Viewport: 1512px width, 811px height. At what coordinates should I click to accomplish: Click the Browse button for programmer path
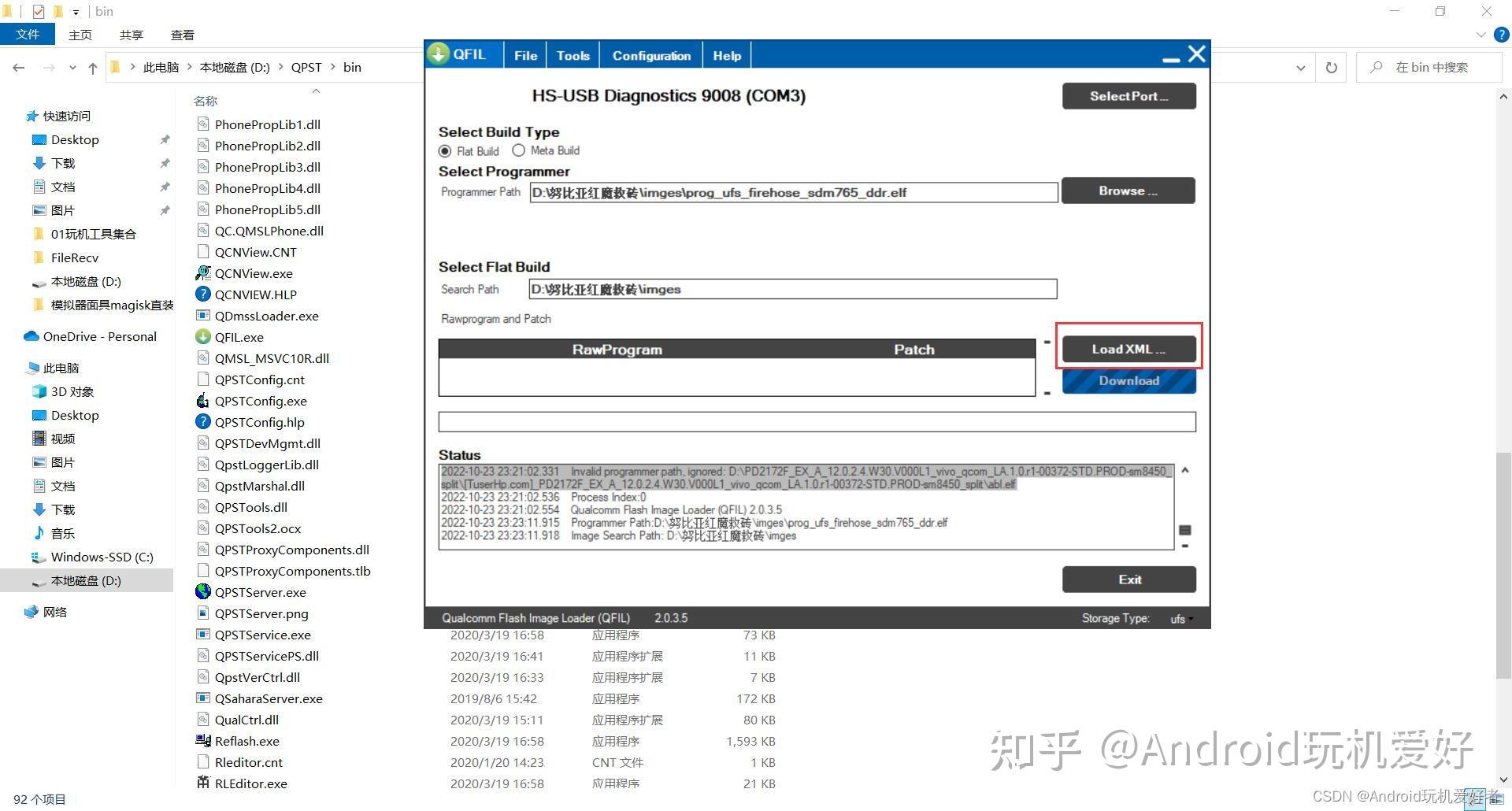pyautogui.click(x=1128, y=191)
